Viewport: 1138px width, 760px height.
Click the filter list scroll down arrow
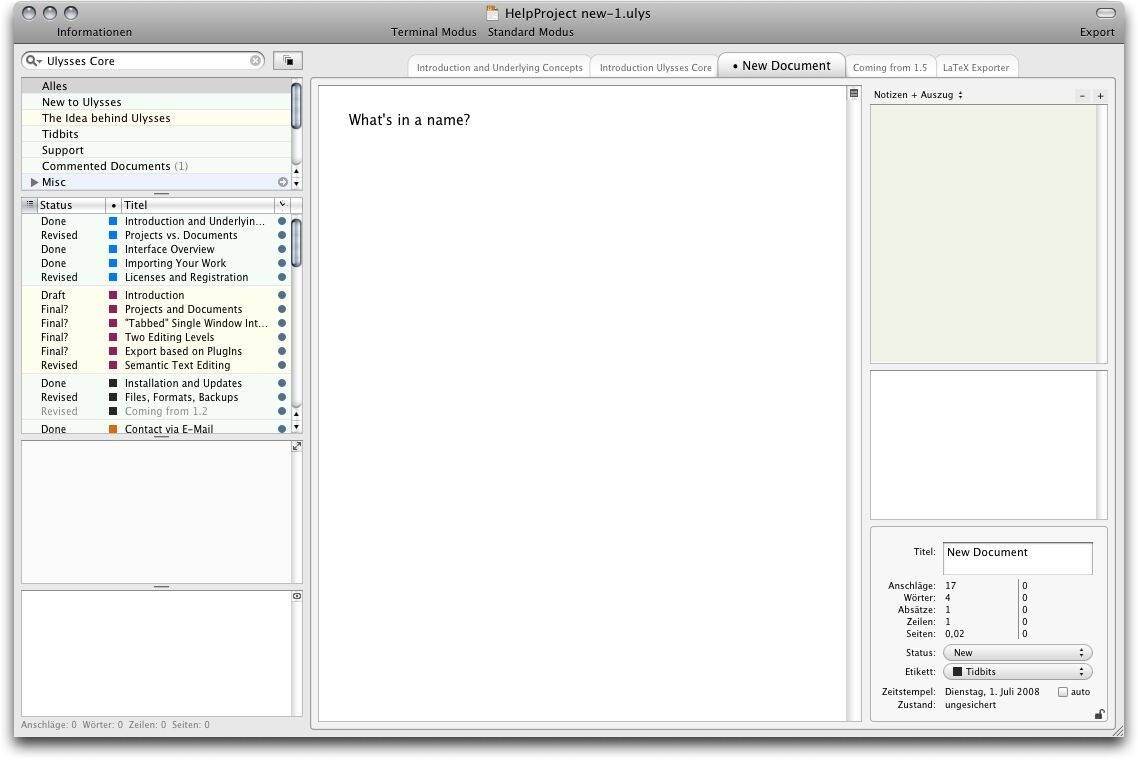click(x=296, y=184)
